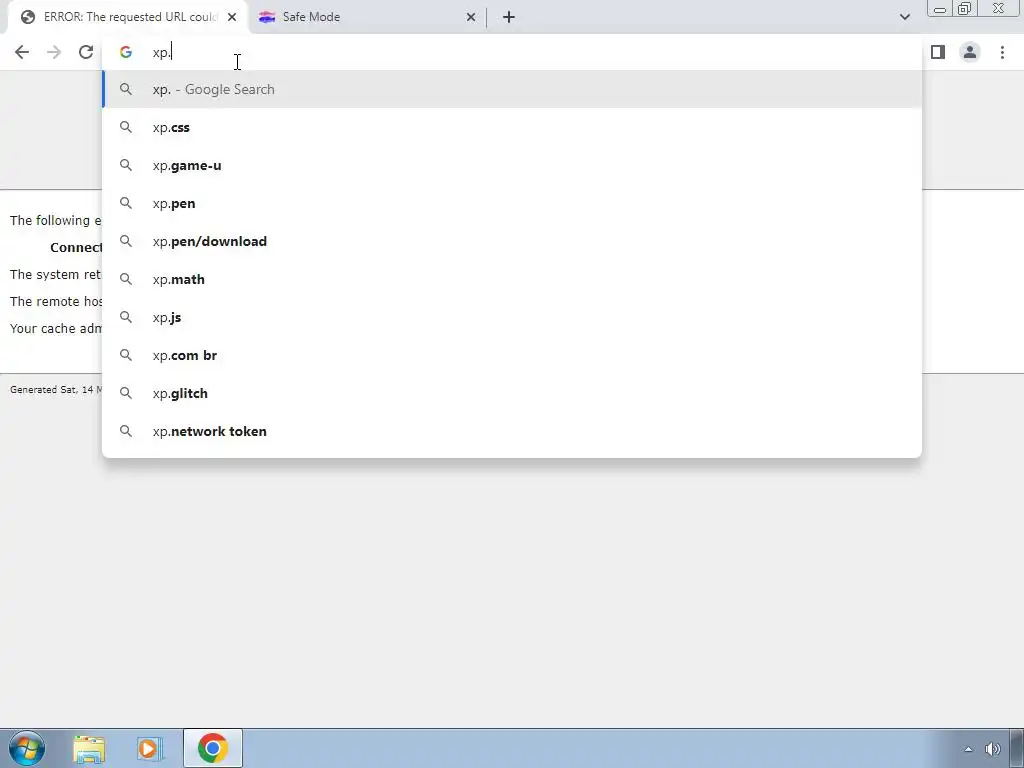Switch to the Safe Mode tab
The image size is (1024, 768).
366,17
